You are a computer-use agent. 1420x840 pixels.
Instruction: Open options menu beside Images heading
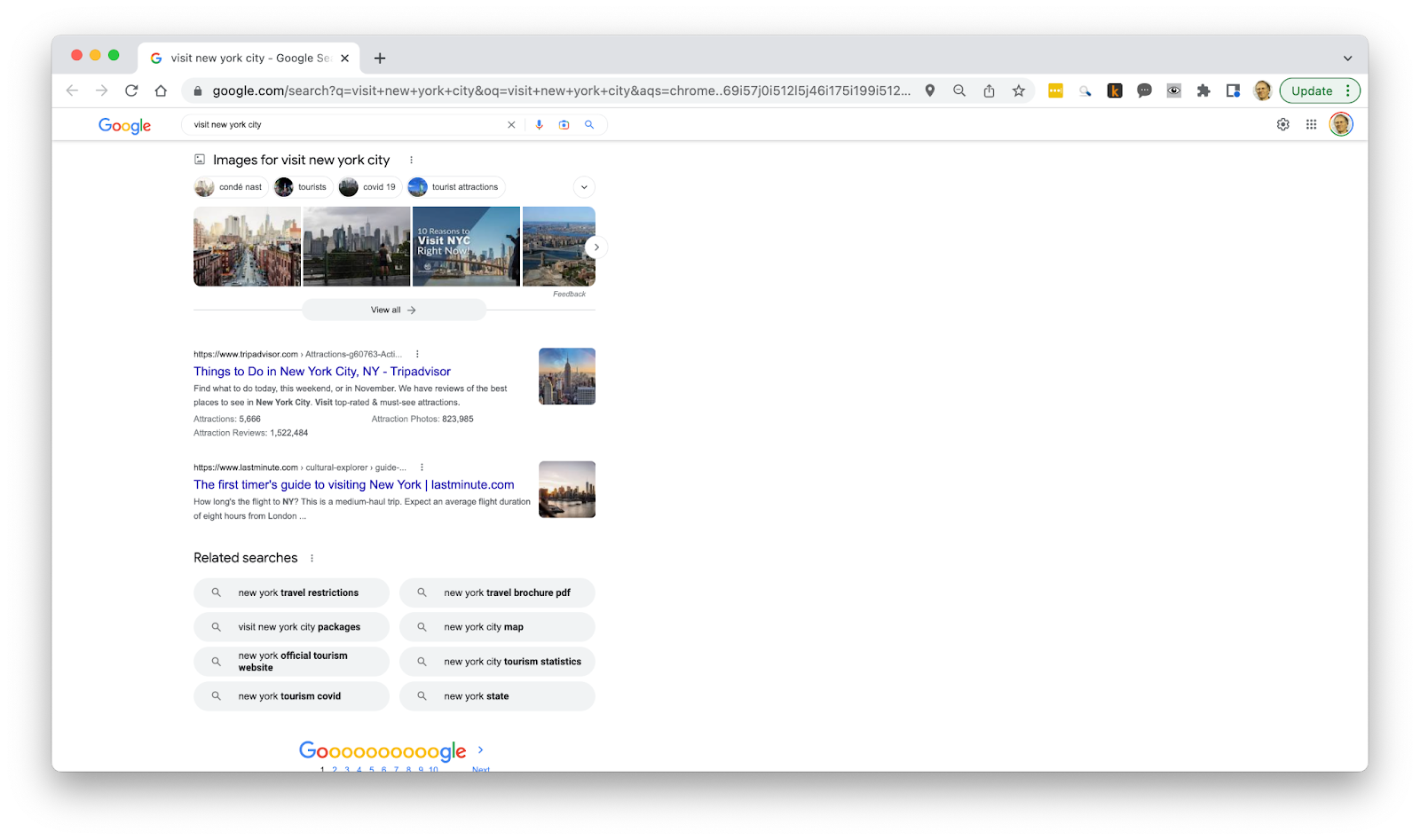pyautogui.click(x=411, y=160)
